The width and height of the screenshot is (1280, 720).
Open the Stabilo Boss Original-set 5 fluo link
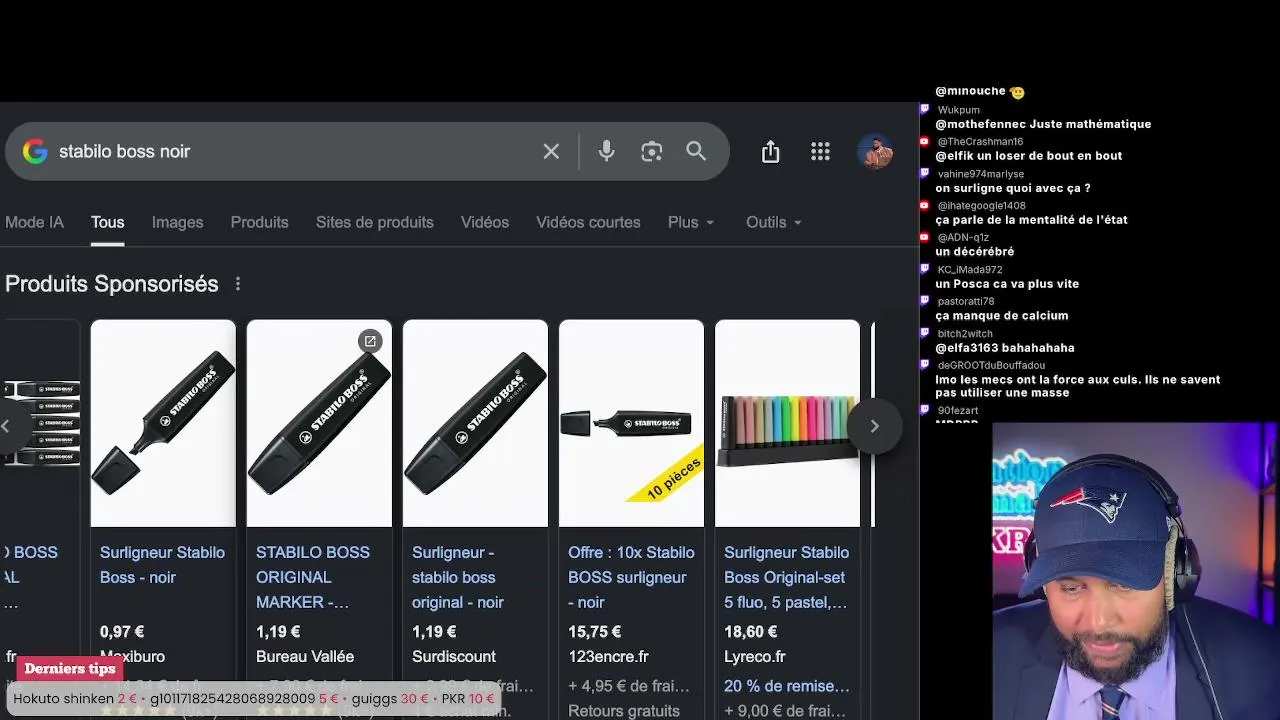[x=787, y=577]
